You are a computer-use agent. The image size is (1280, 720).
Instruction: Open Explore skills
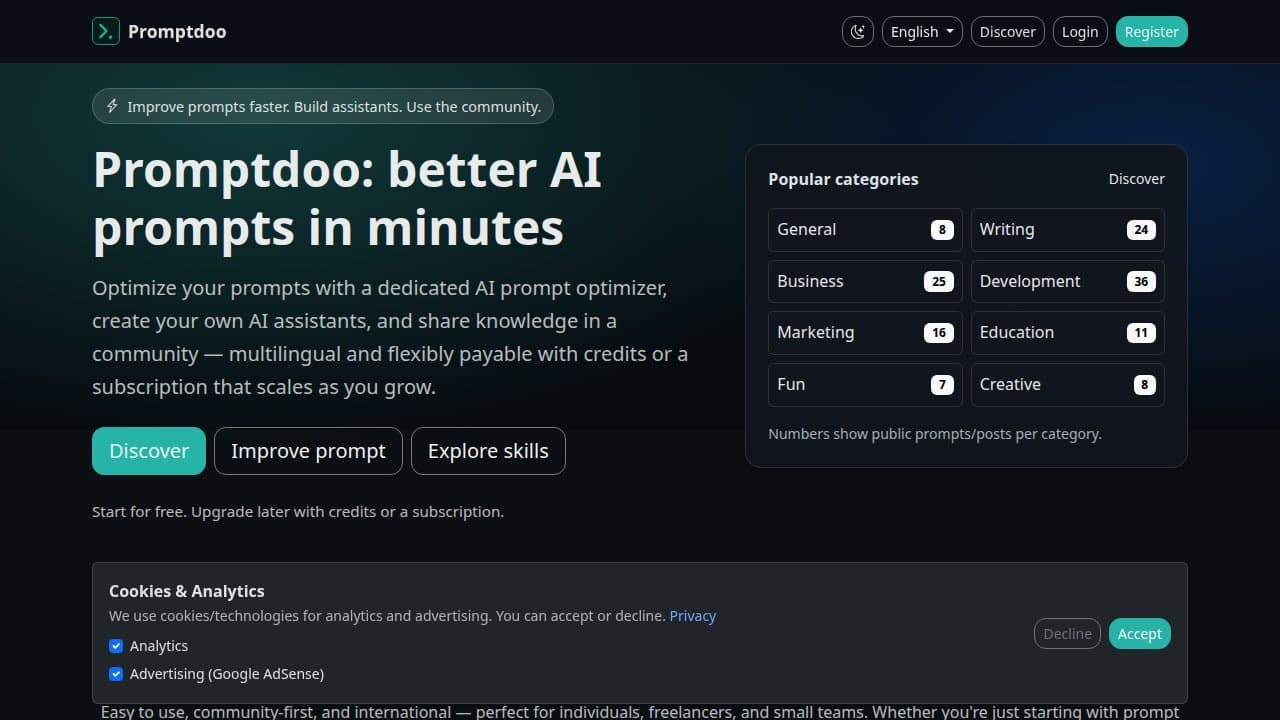488,451
